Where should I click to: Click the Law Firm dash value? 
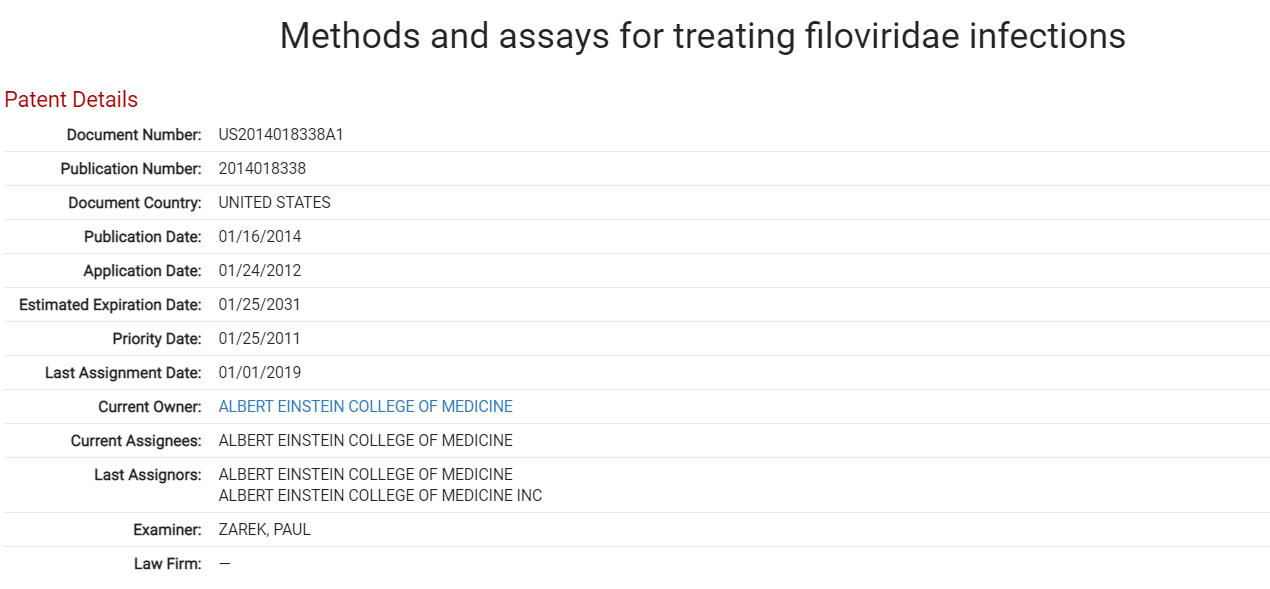click(224, 564)
